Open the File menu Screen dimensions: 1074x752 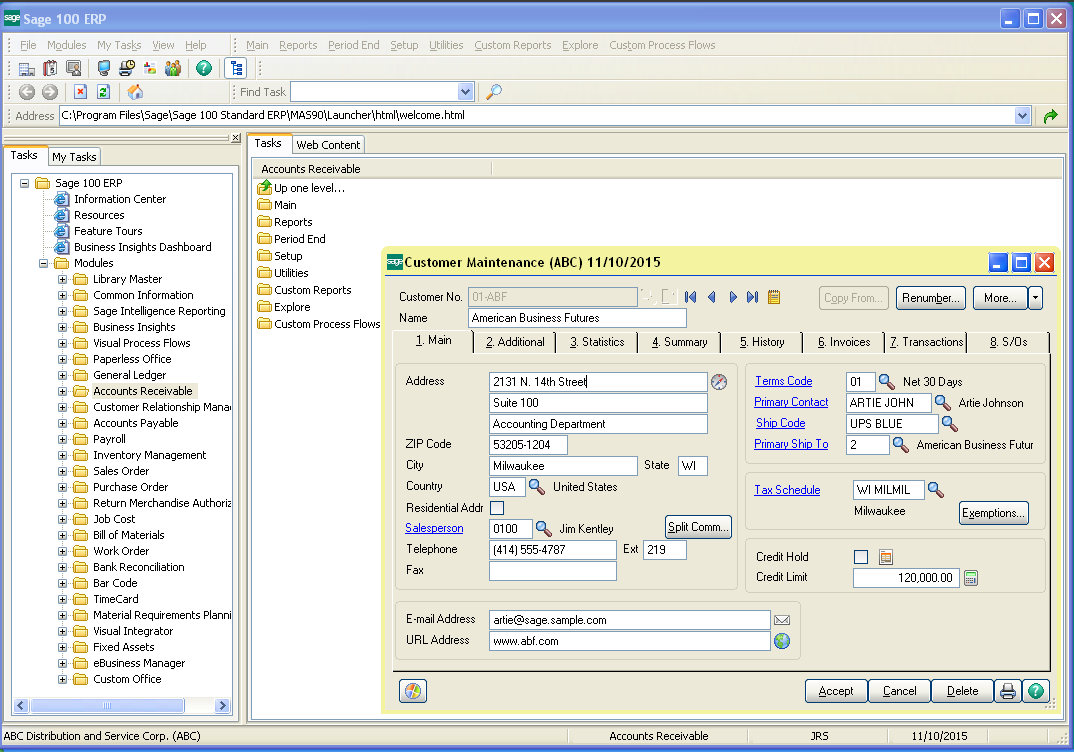coord(28,45)
